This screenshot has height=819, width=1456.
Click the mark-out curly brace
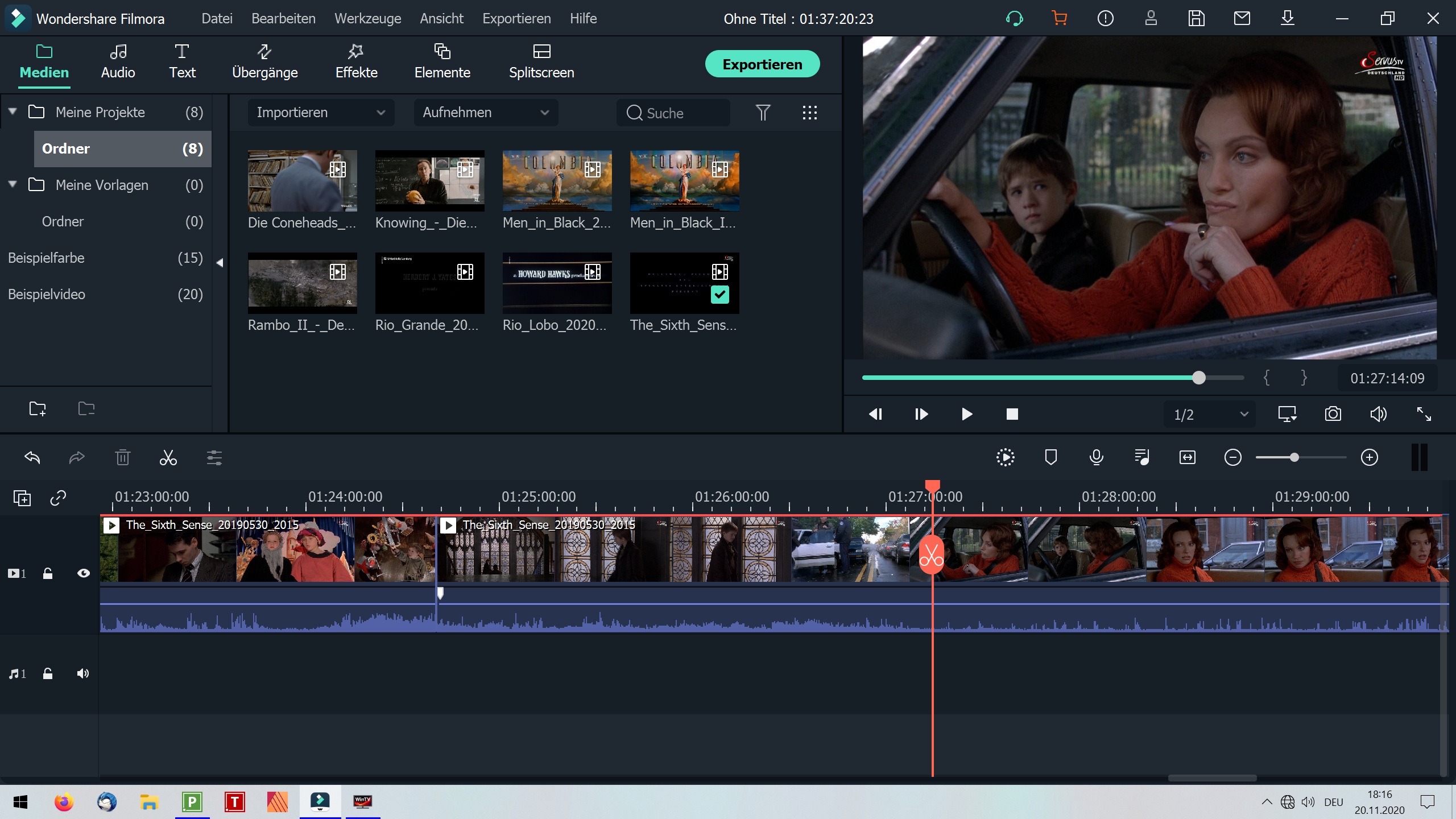(x=1304, y=378)
